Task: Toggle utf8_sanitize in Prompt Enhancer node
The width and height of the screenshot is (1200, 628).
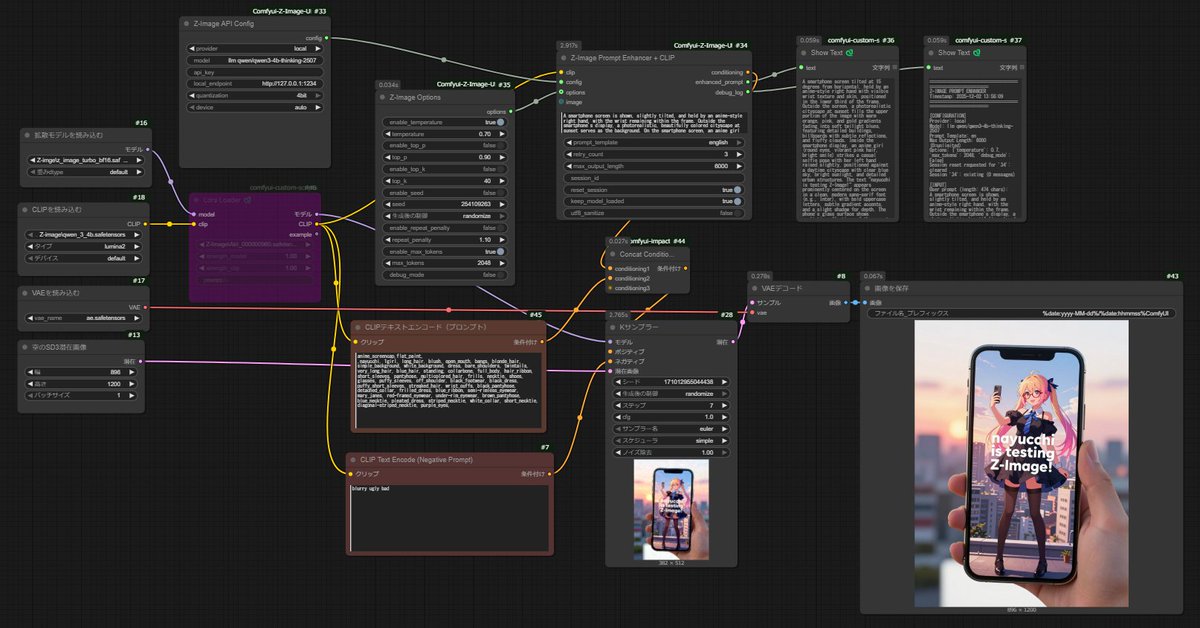Action: (x=654, y=213)
